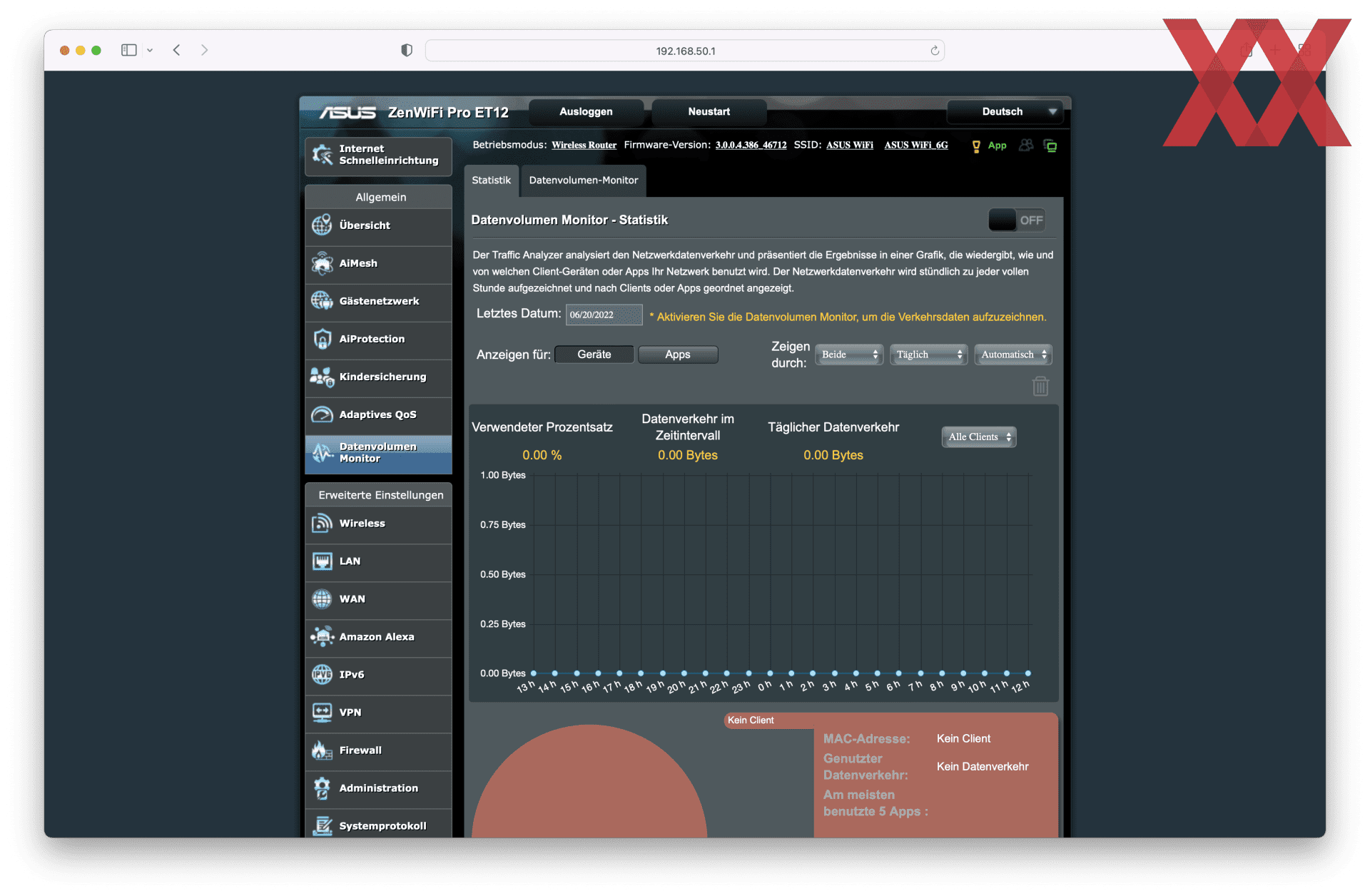Click the yellow Aktivieren Sie die Datenvolumen Monitor note
Image resolution: width=1370 pixels, height=896 pixels.
click(848, 317)
